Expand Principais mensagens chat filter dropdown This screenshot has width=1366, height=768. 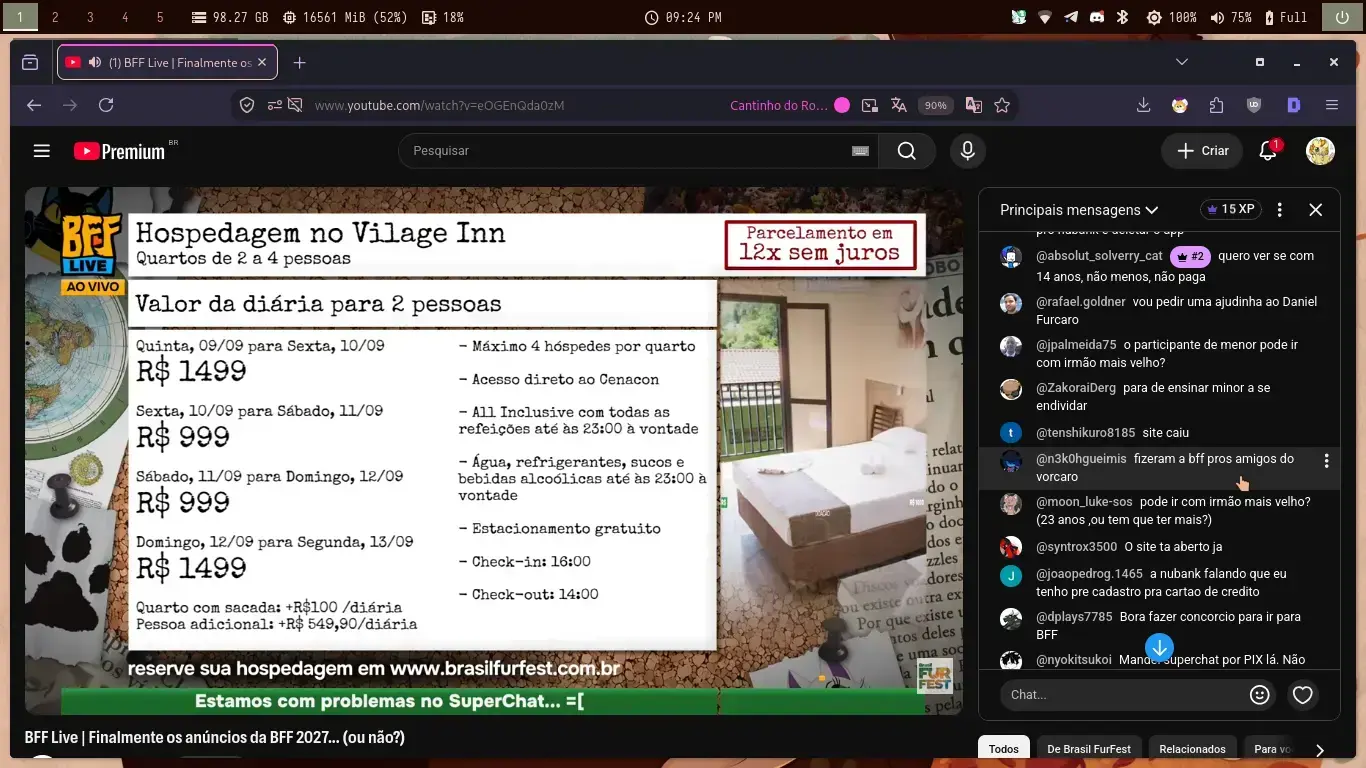(x=1079, y=210)
